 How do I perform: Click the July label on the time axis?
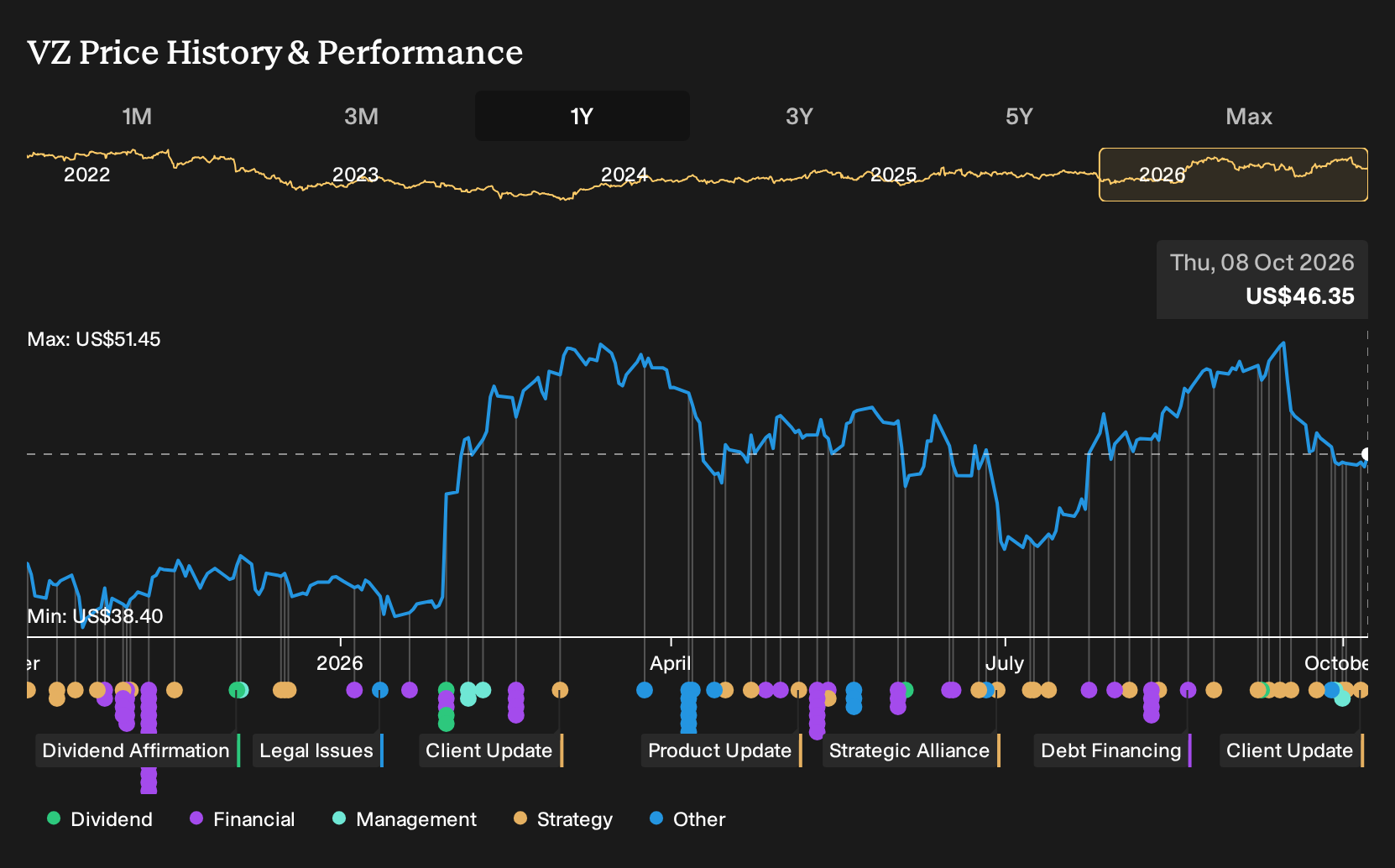pyautogui.click(x=1005, y=663)
